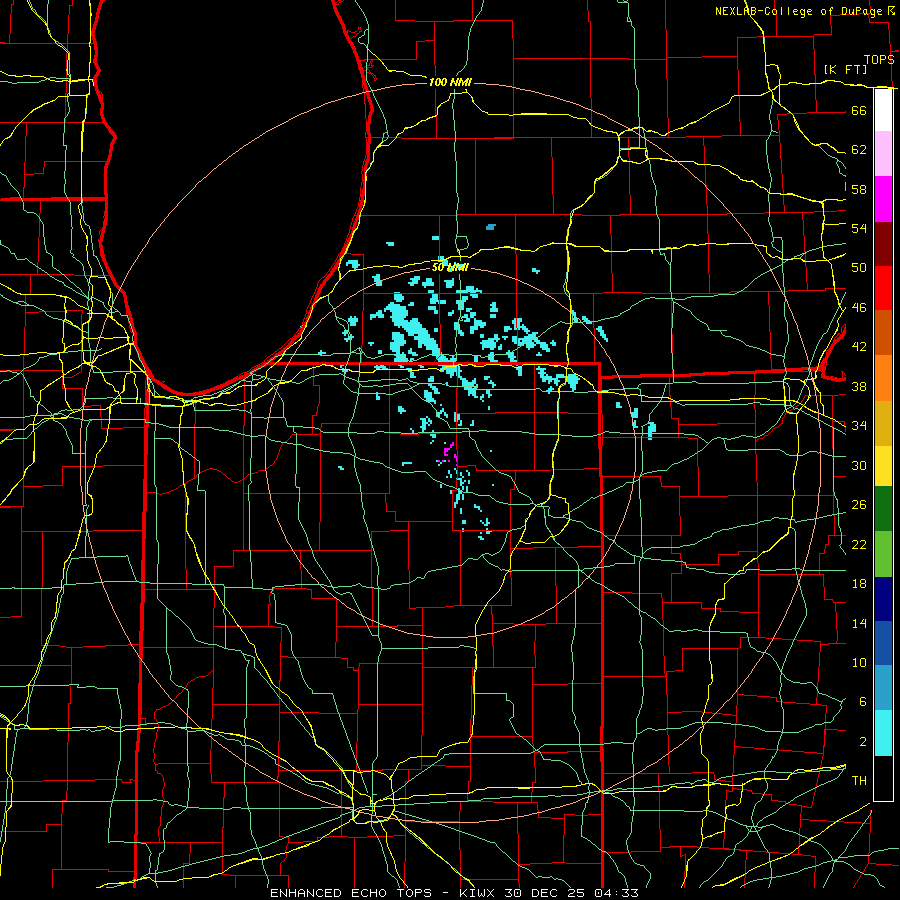Viewport: 900px width, 900px height.
Task: Click legend value 10
Action: pos(859,663)
